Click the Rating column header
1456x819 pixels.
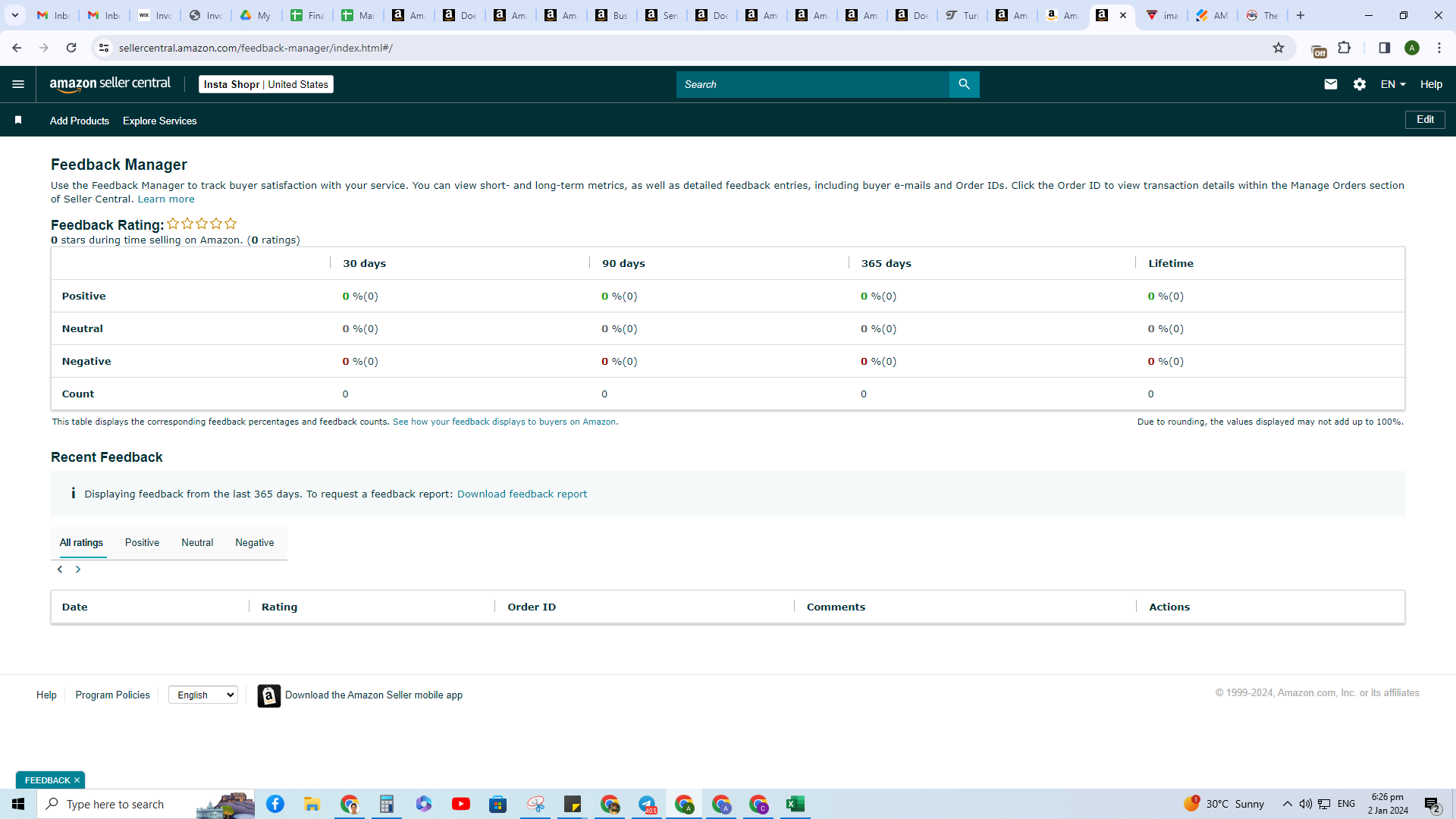tap(279, 607)
